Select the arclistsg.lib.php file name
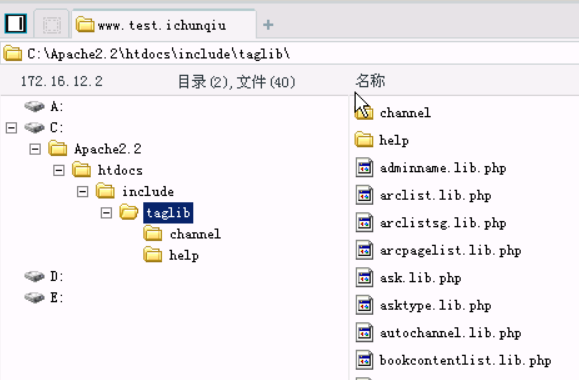This screenshot has width=579, height=380. tap(443, 223)
